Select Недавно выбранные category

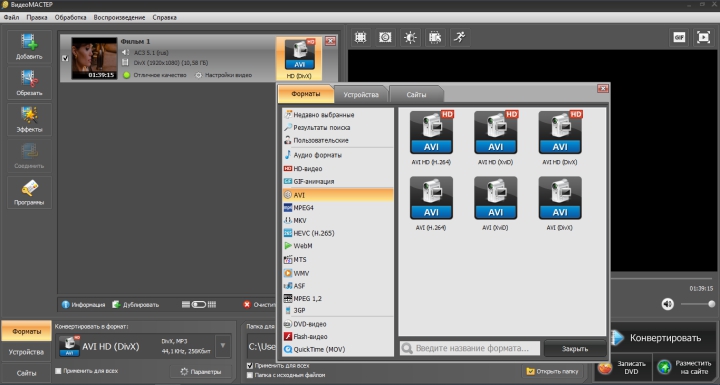338,115
